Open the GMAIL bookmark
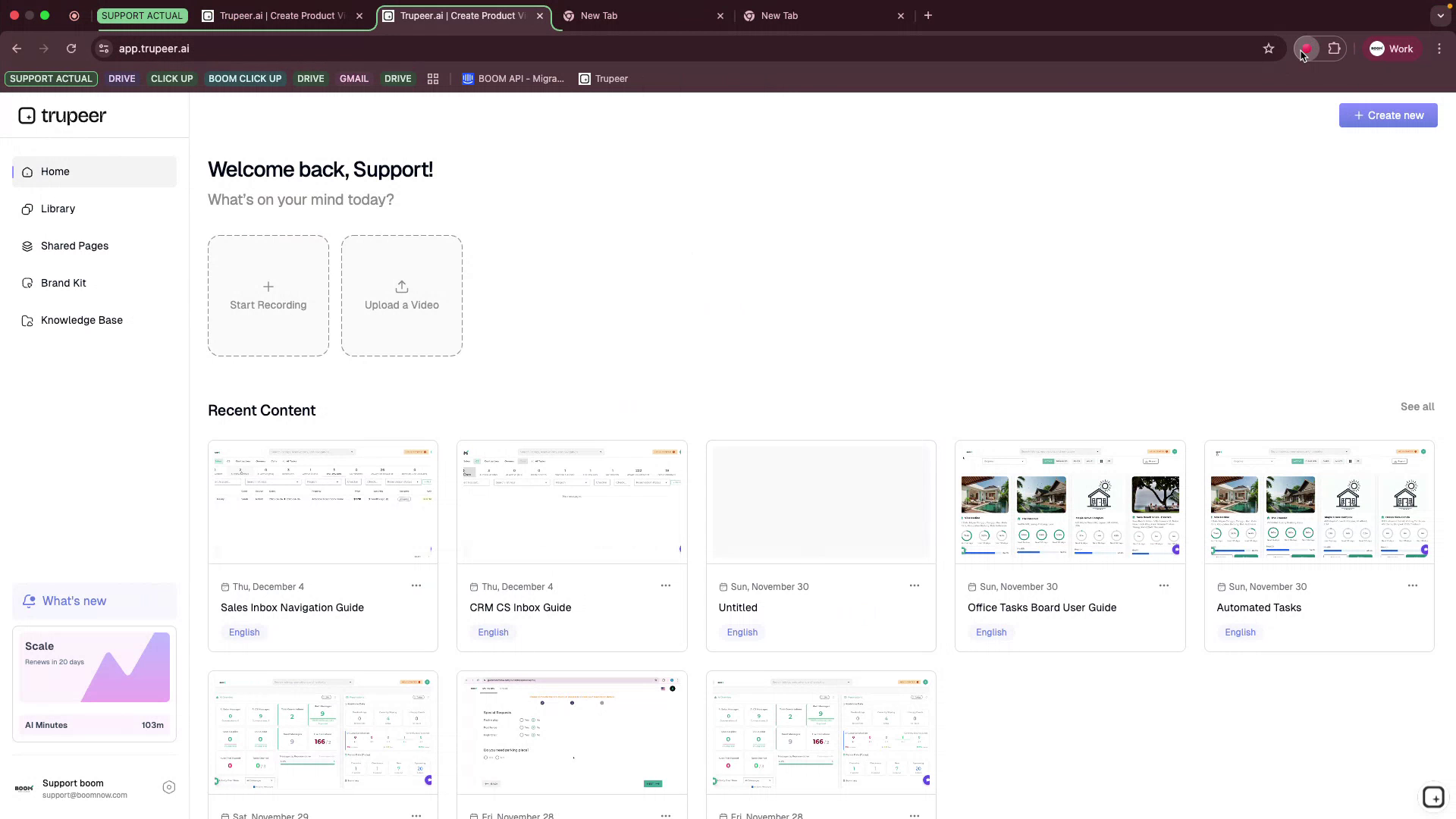This screenshot has height=819, width=1456. point(353,78)
